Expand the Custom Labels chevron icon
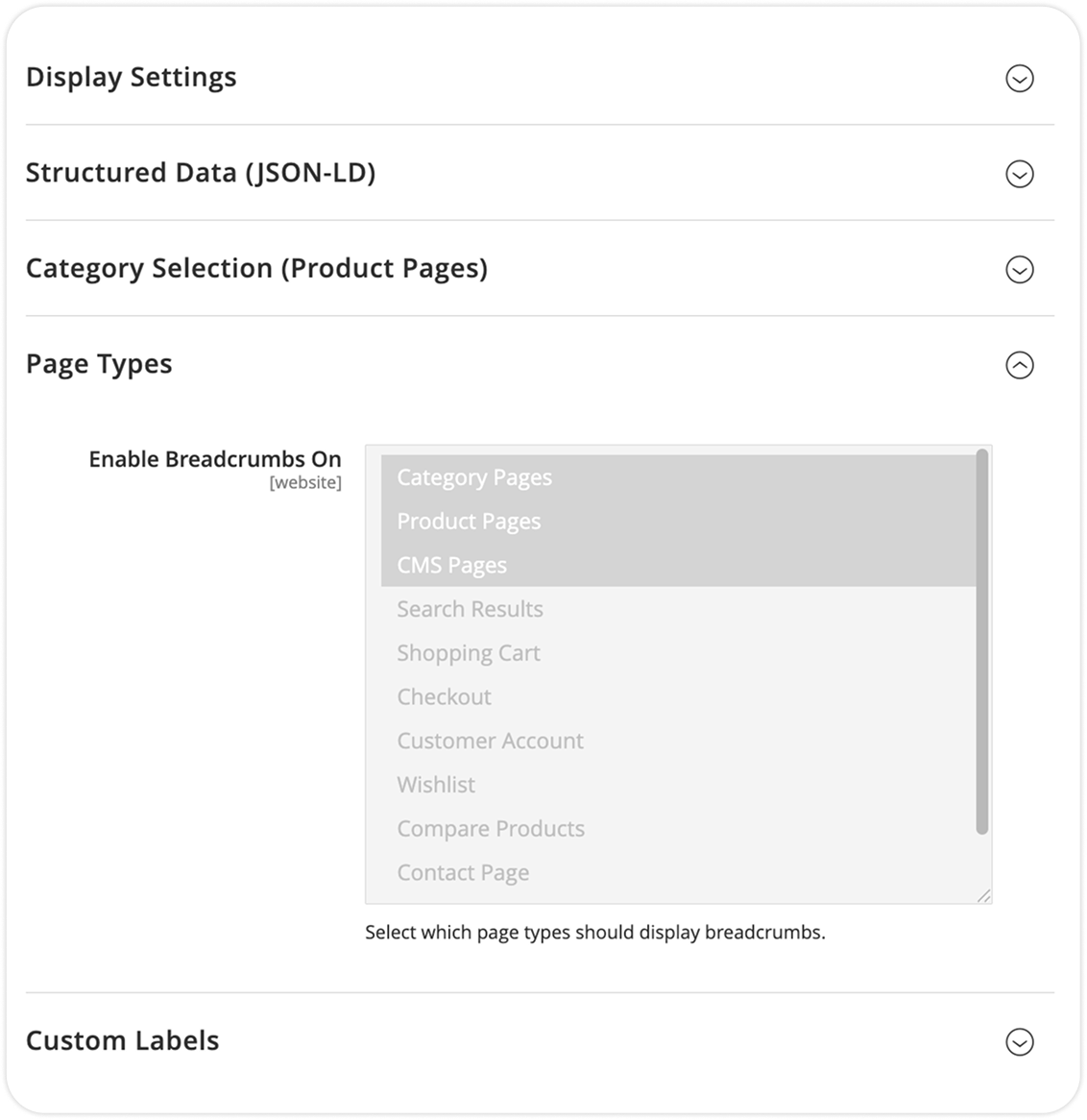This screenshot has width=1087, height=1120. (x=1020, y=1040)
